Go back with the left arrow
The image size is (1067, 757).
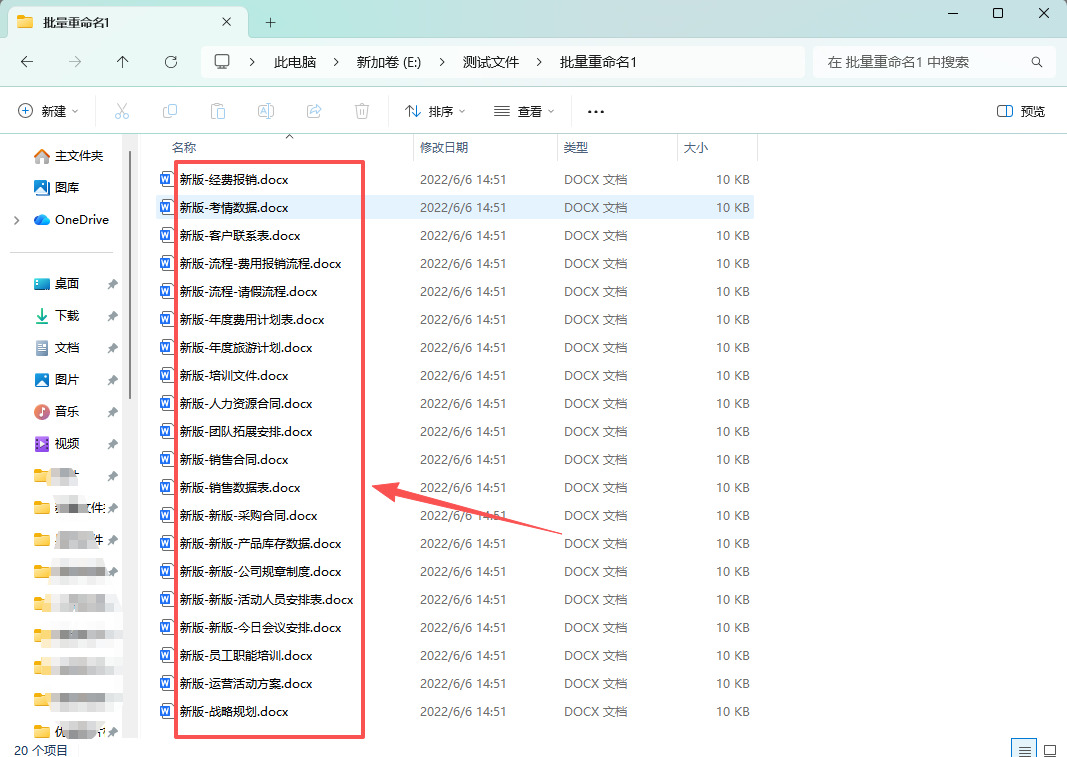27,62
